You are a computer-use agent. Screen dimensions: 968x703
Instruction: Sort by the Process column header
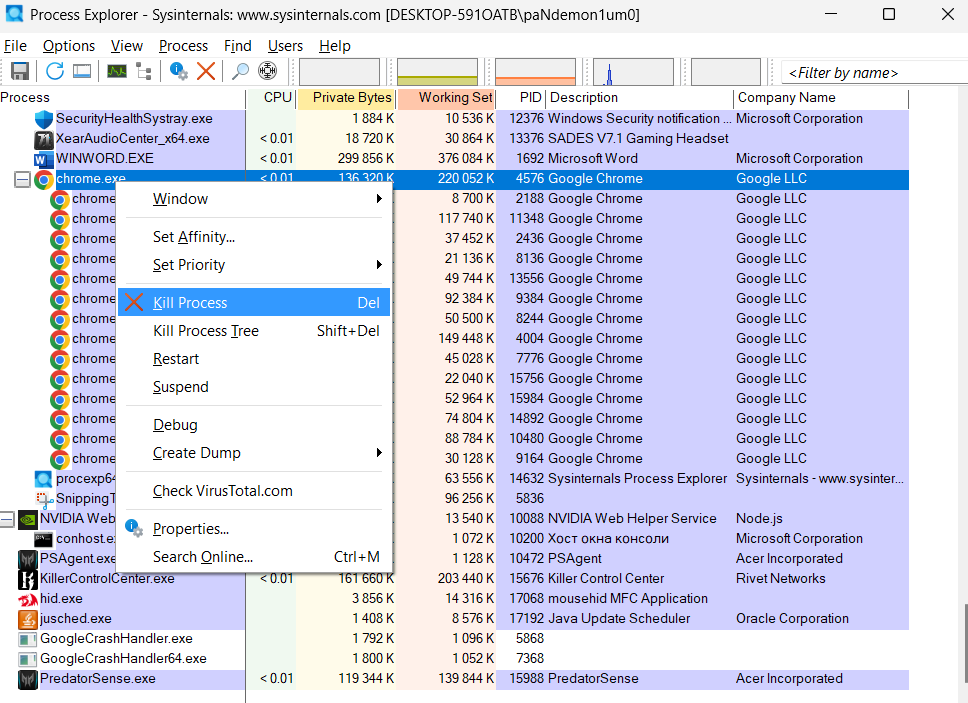[122, 98]
